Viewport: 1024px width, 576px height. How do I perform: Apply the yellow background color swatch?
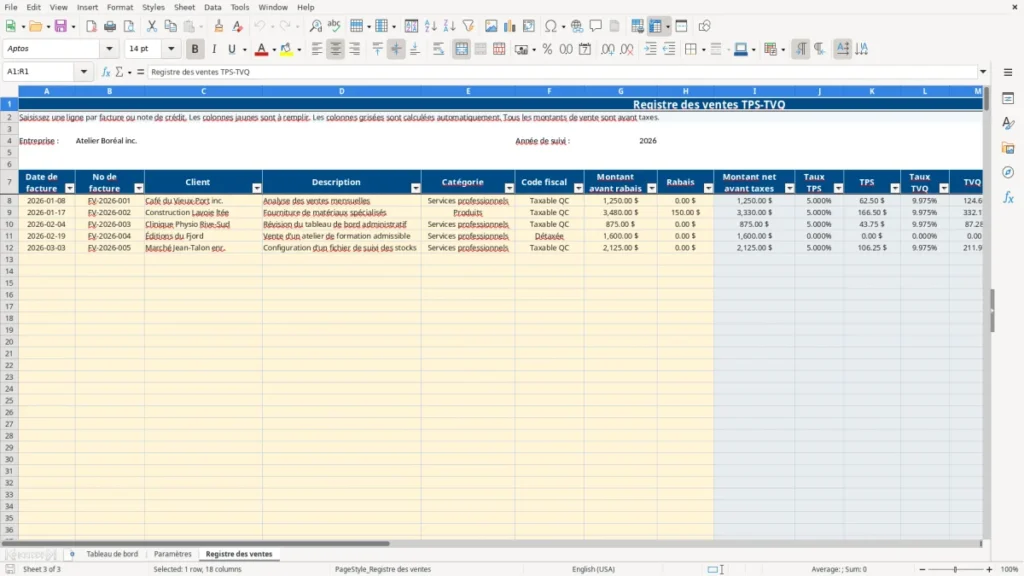[x=286, y=49]
